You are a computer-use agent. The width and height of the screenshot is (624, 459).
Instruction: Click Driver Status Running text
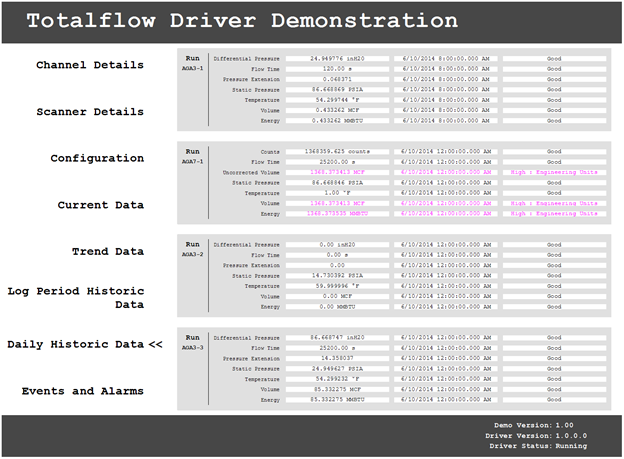click(538, 446)
